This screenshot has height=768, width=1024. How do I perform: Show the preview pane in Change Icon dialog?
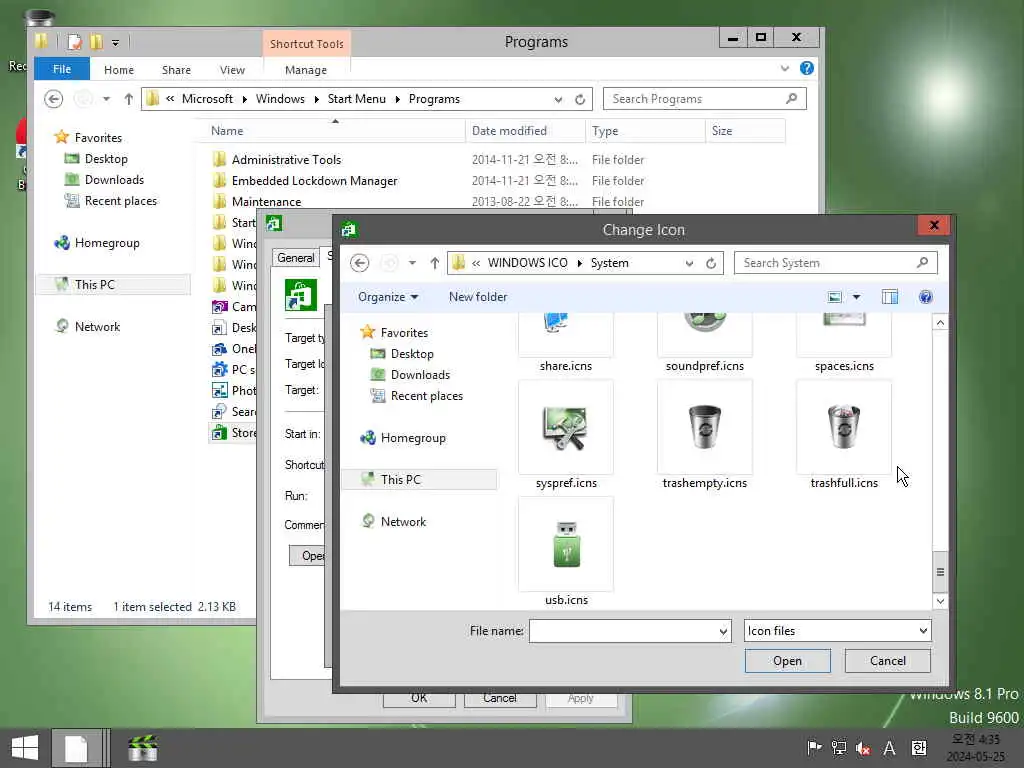click(889, 297)
